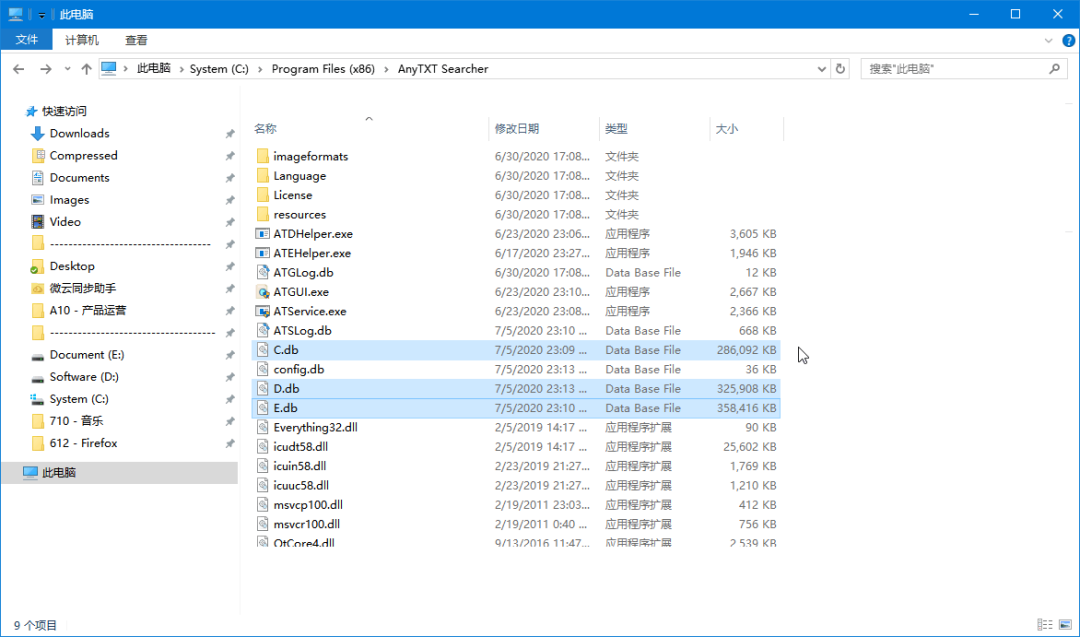Open 710 - 音乐 folder in sidebar
This screenshot has height=637, width=1080.
point(76,421)
